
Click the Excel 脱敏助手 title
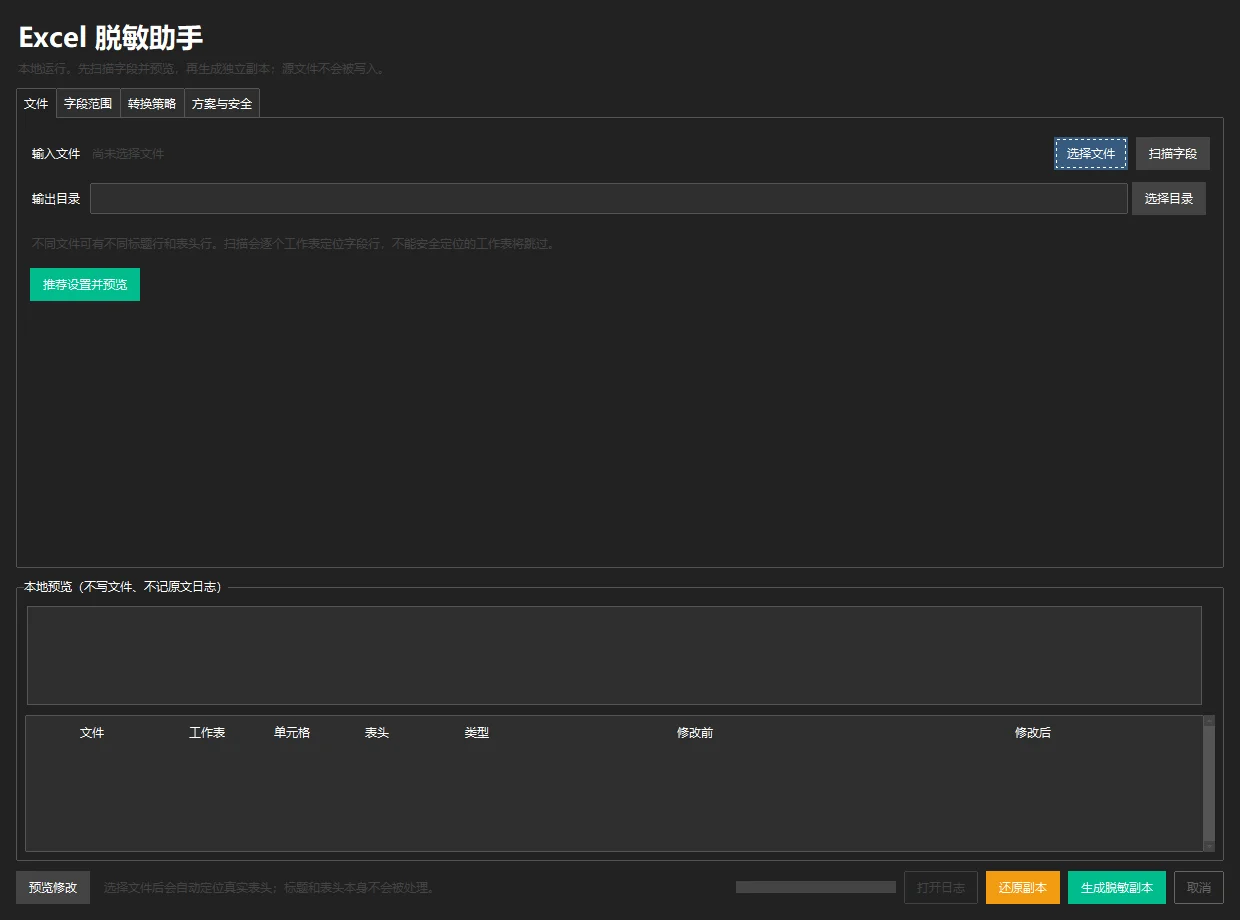[111, 38]
